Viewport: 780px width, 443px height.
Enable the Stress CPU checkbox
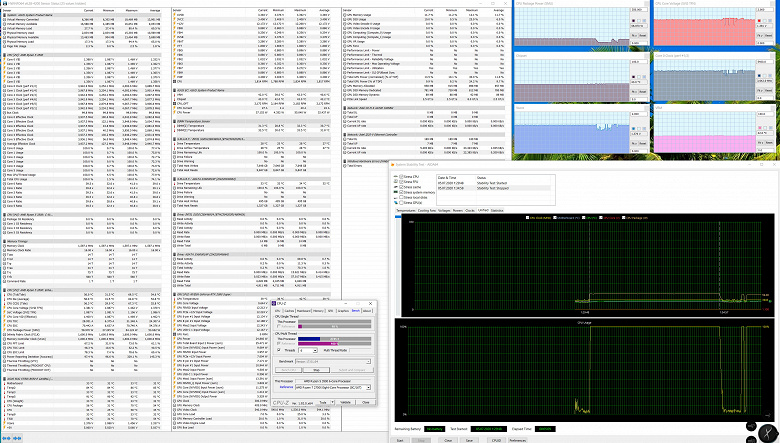pos(399,176)
